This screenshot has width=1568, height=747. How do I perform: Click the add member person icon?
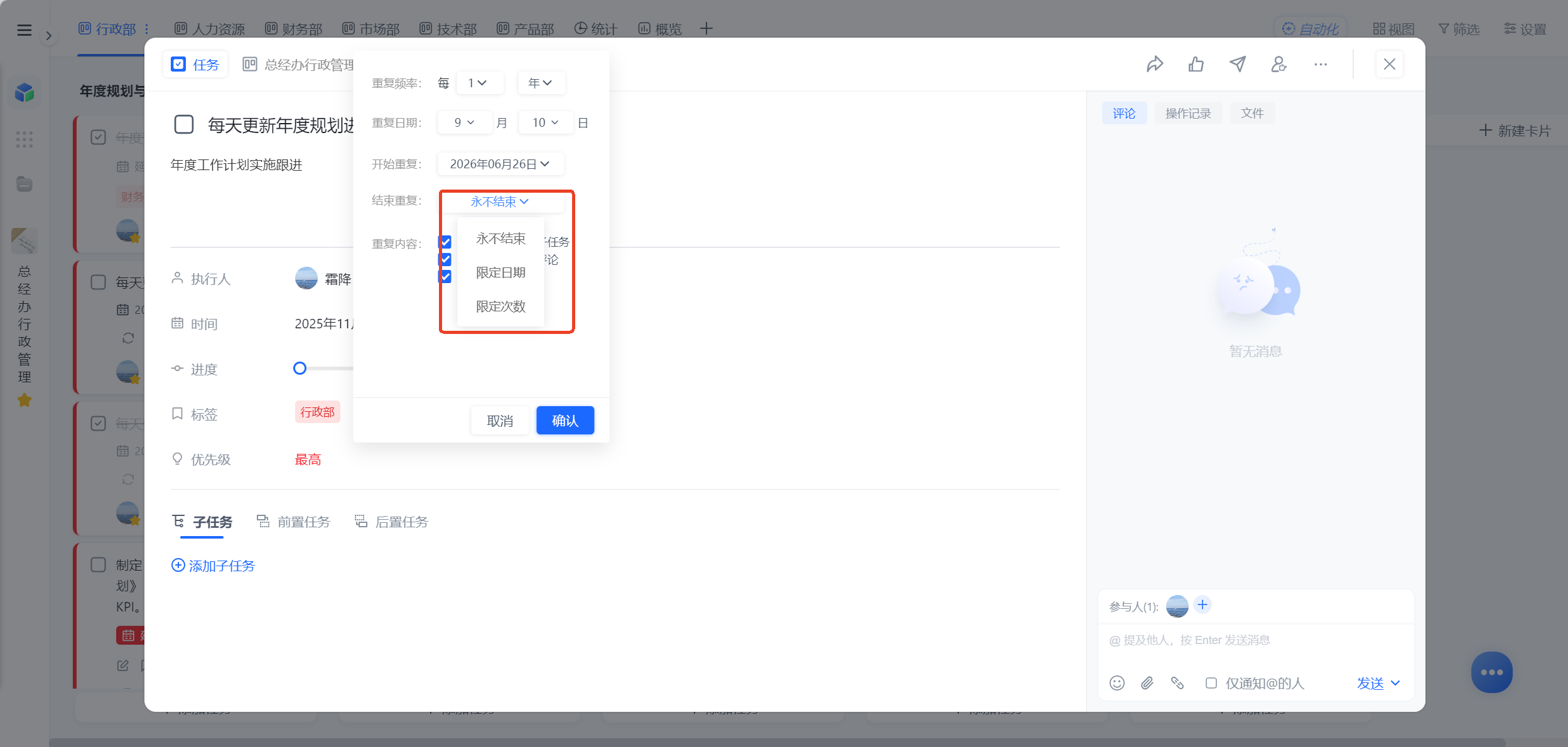(x=1279, y=64)
